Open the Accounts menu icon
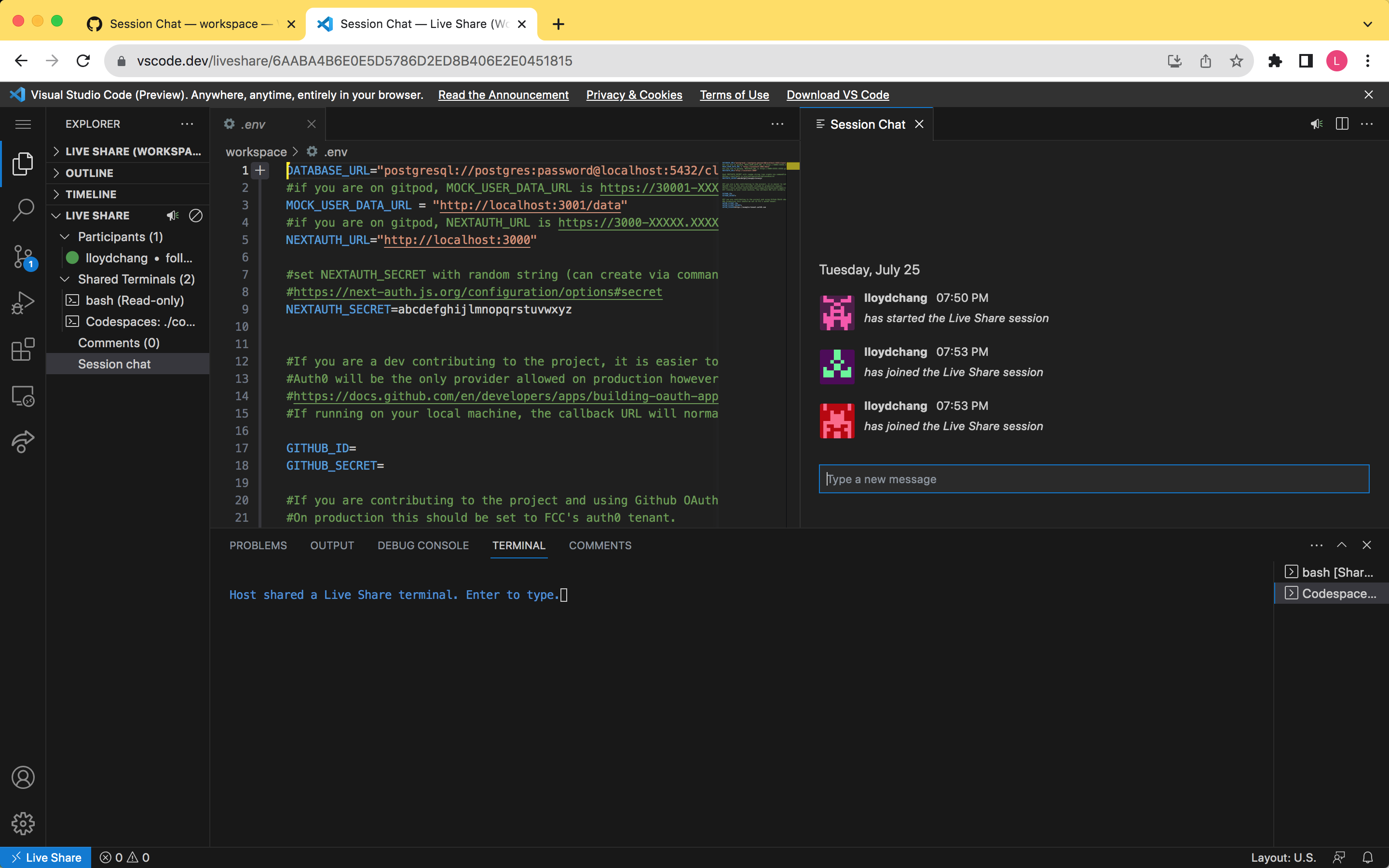This screenshot has width=1389, height=868. [x=23, y=777]
